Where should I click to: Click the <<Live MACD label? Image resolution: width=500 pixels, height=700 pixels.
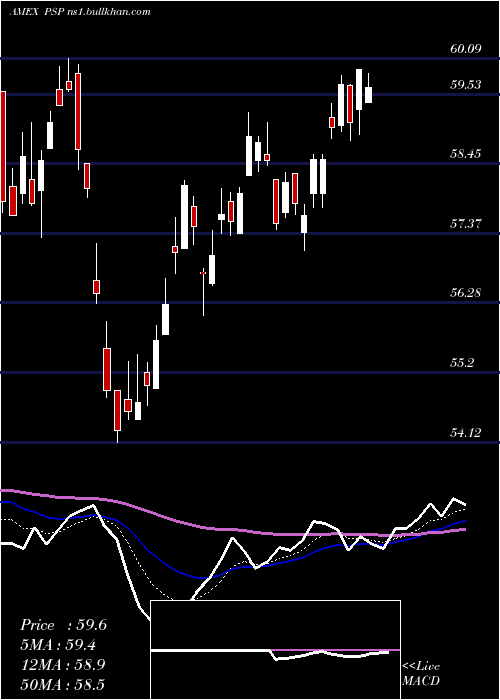pyautogui.click(x=421, y=673)
